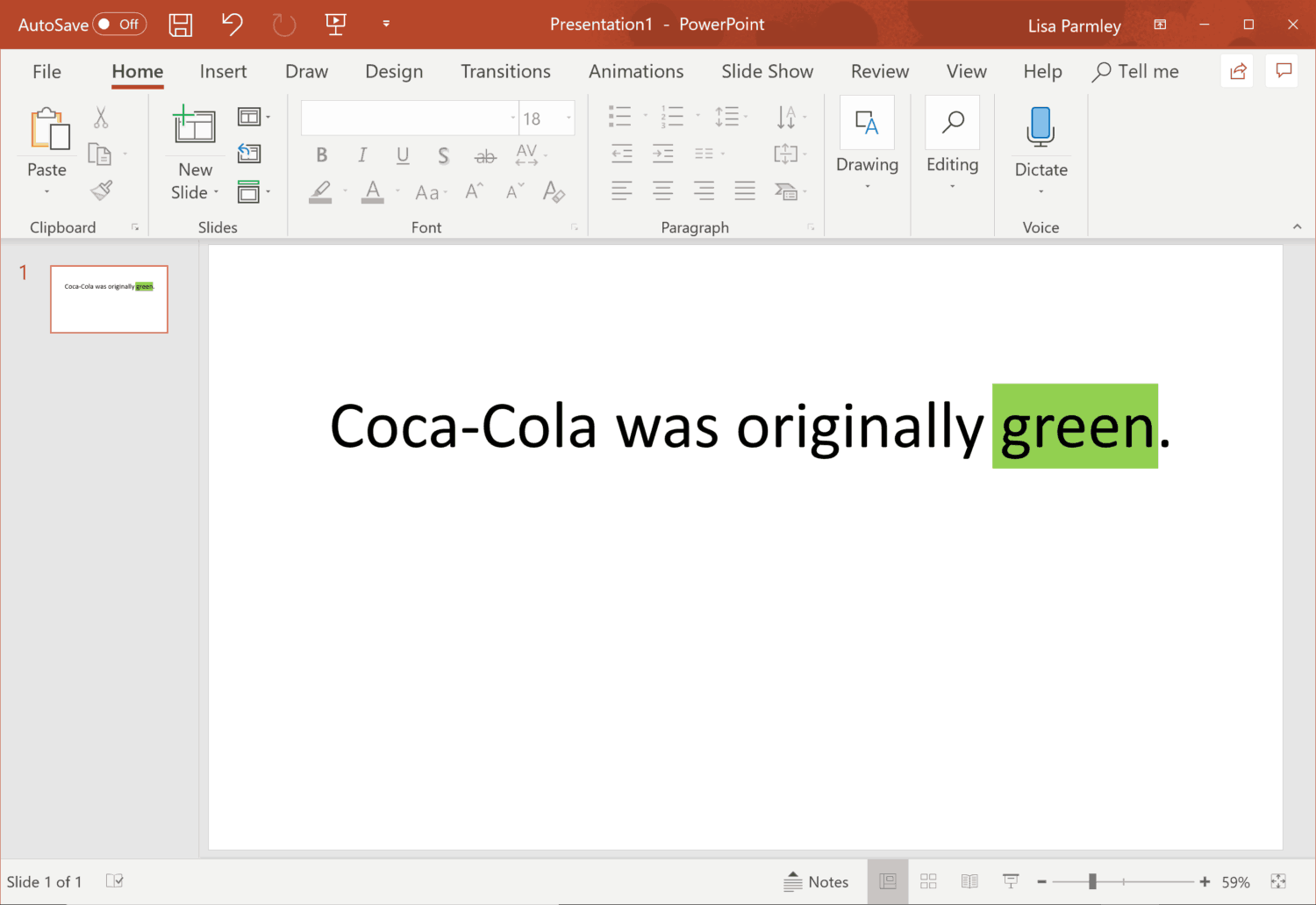The height and width of the screenshot is (905, 1316).
Task: Click the zoom slider handle
Action: click(1092, 881)
